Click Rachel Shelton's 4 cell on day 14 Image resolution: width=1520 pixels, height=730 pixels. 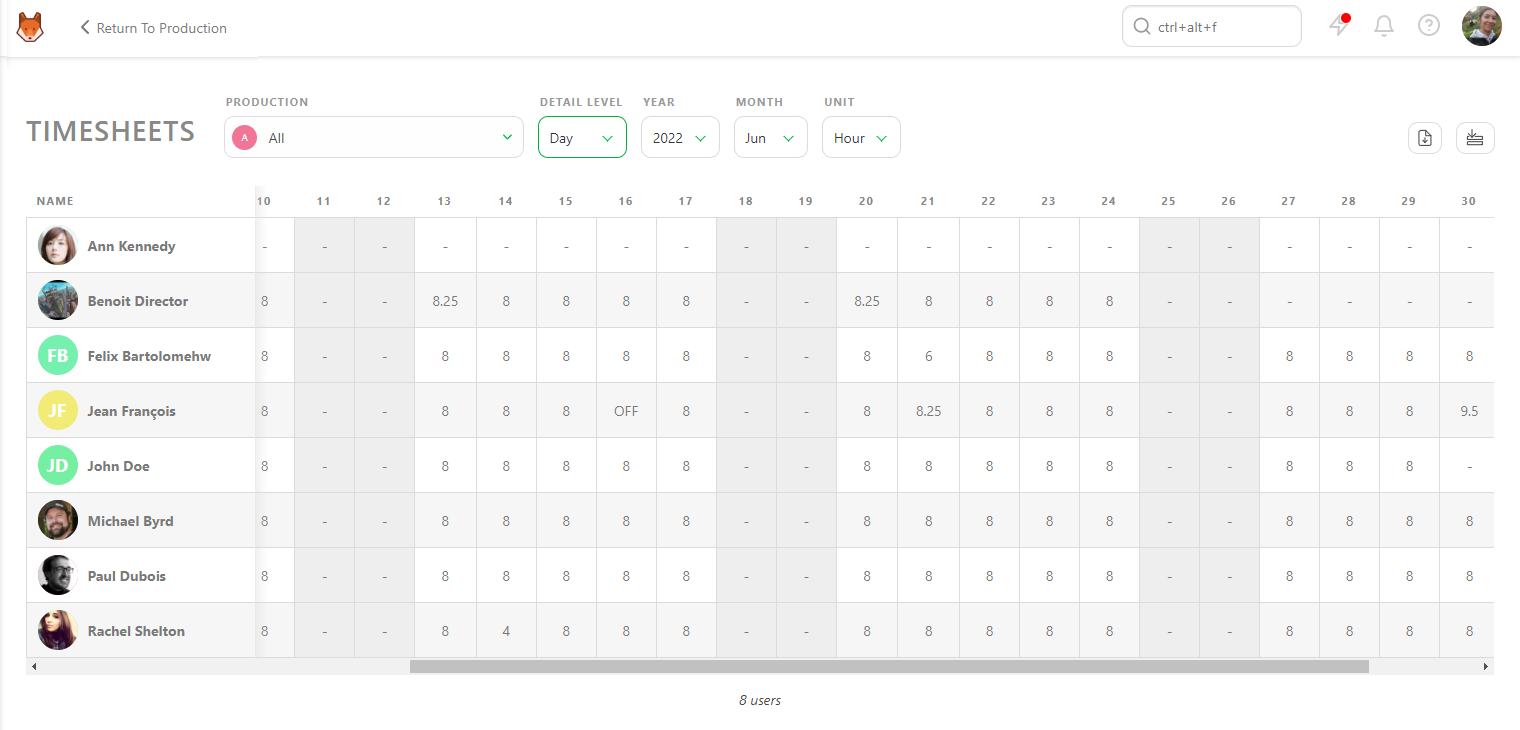tap(506, 631)
